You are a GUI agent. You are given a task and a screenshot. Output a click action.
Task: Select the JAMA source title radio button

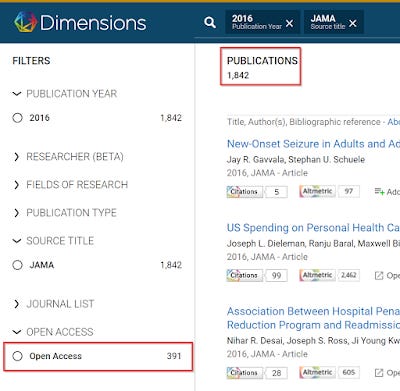pyautogui.click(x=17, y=265)
